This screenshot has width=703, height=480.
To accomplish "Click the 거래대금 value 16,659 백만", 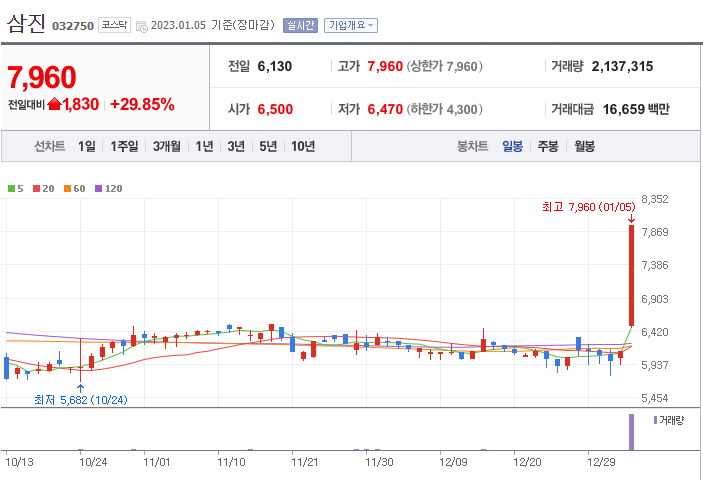I will [x=636, y=109].
